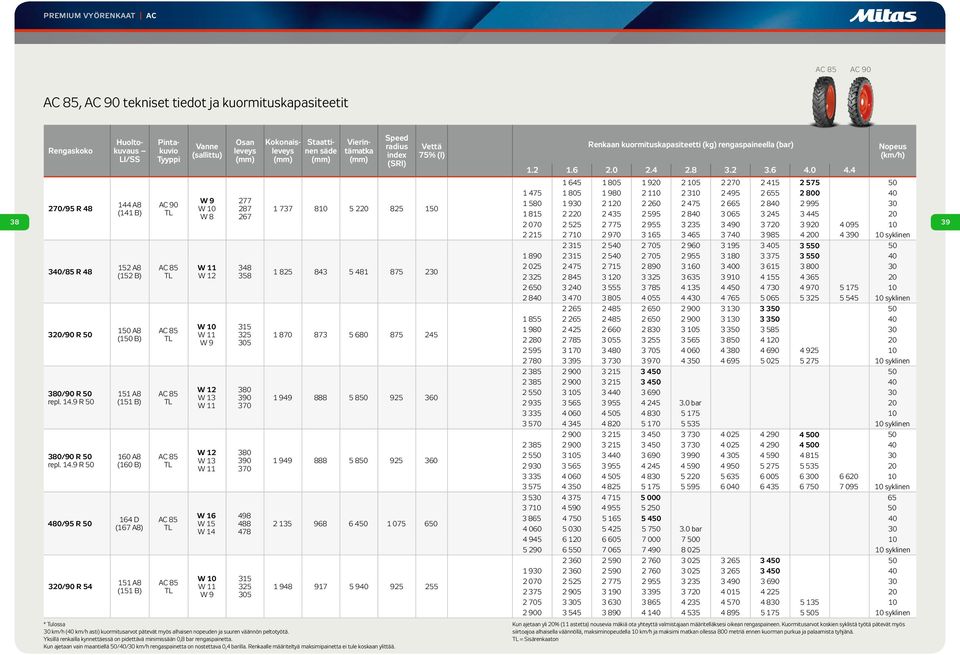
Task: Click the AC 85 tire image
Action: [825, 101]
